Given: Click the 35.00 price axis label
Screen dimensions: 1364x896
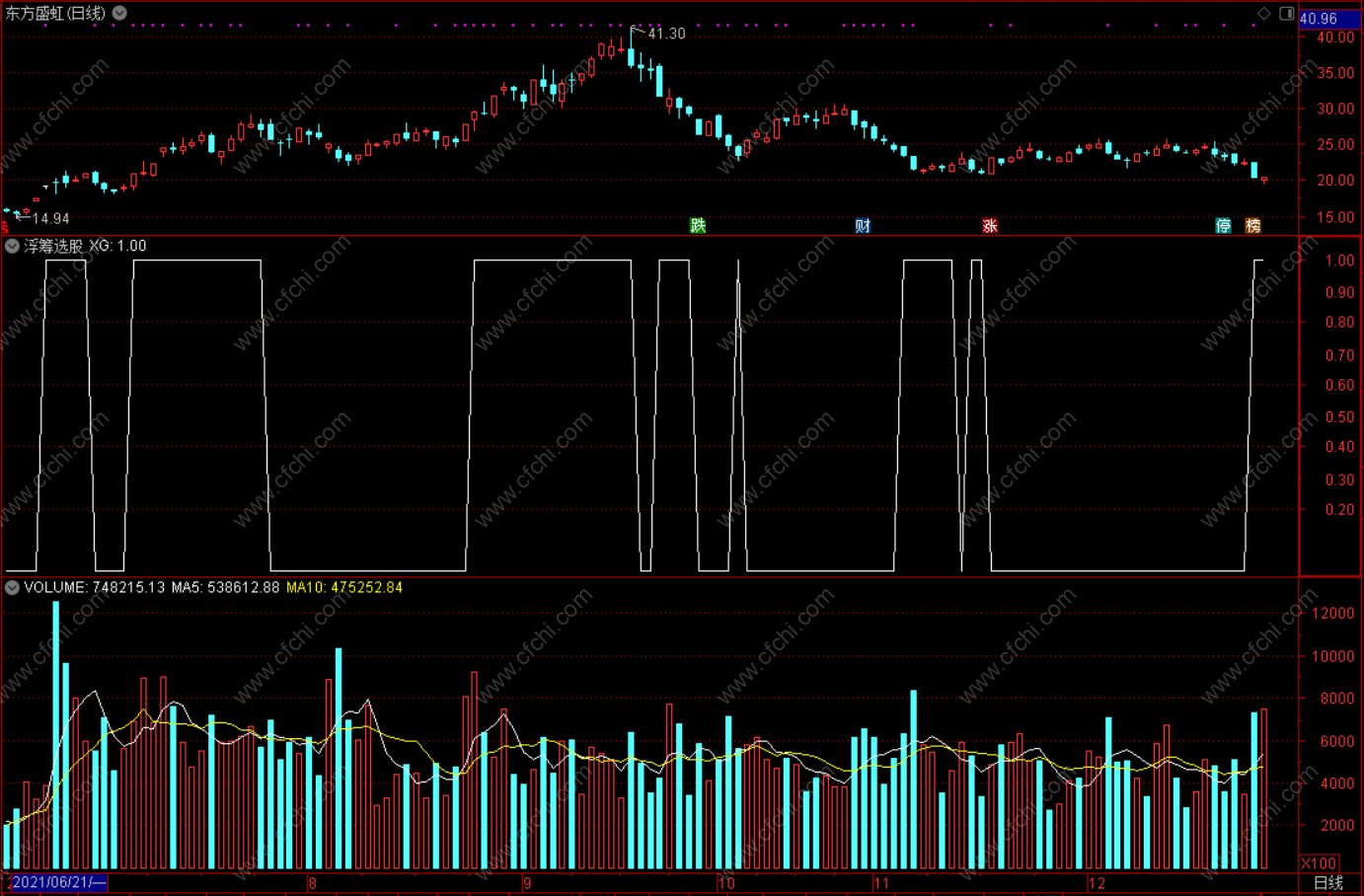Looking at the screenshot, I should point(1335,73).
